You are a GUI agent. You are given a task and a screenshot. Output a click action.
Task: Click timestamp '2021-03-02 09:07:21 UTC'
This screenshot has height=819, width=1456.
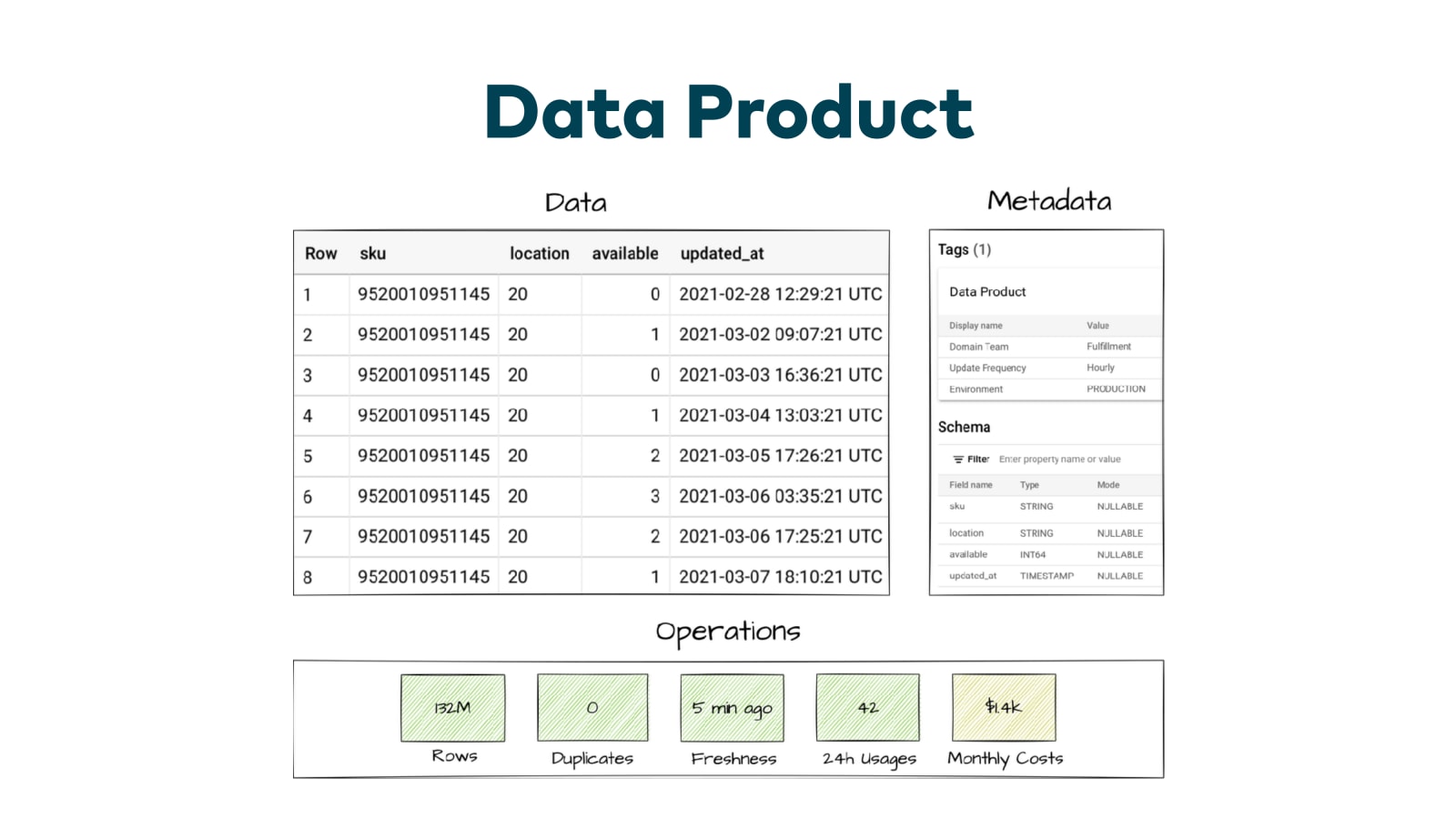[x=781, y=335]
